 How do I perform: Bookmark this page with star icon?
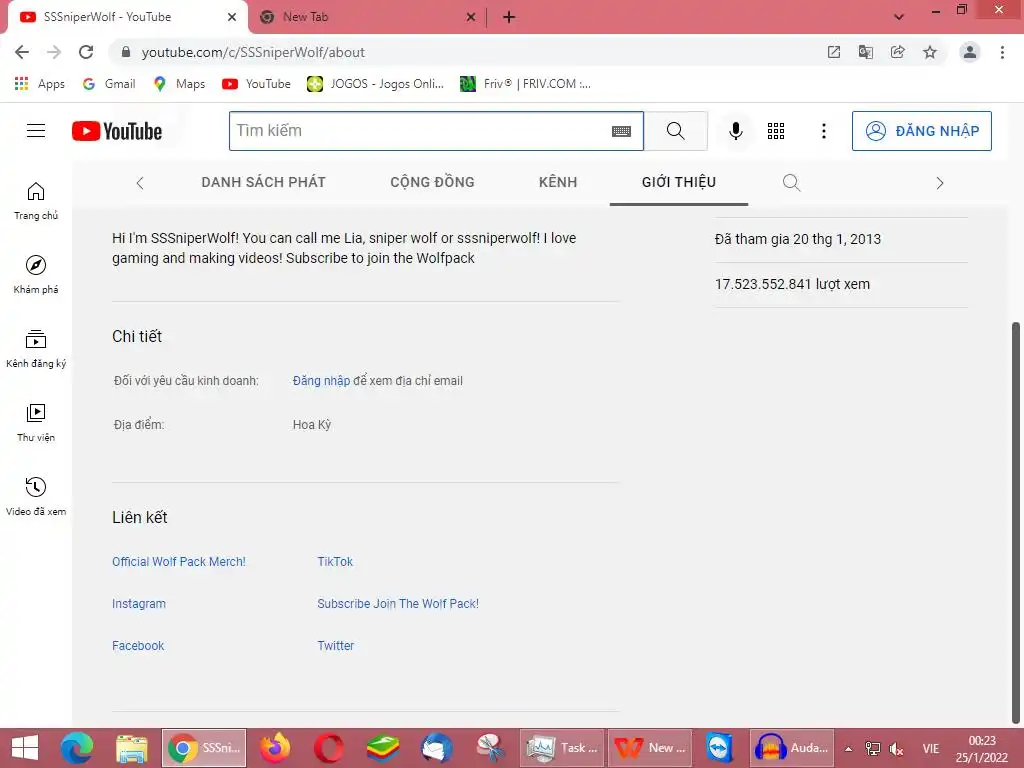930,52
